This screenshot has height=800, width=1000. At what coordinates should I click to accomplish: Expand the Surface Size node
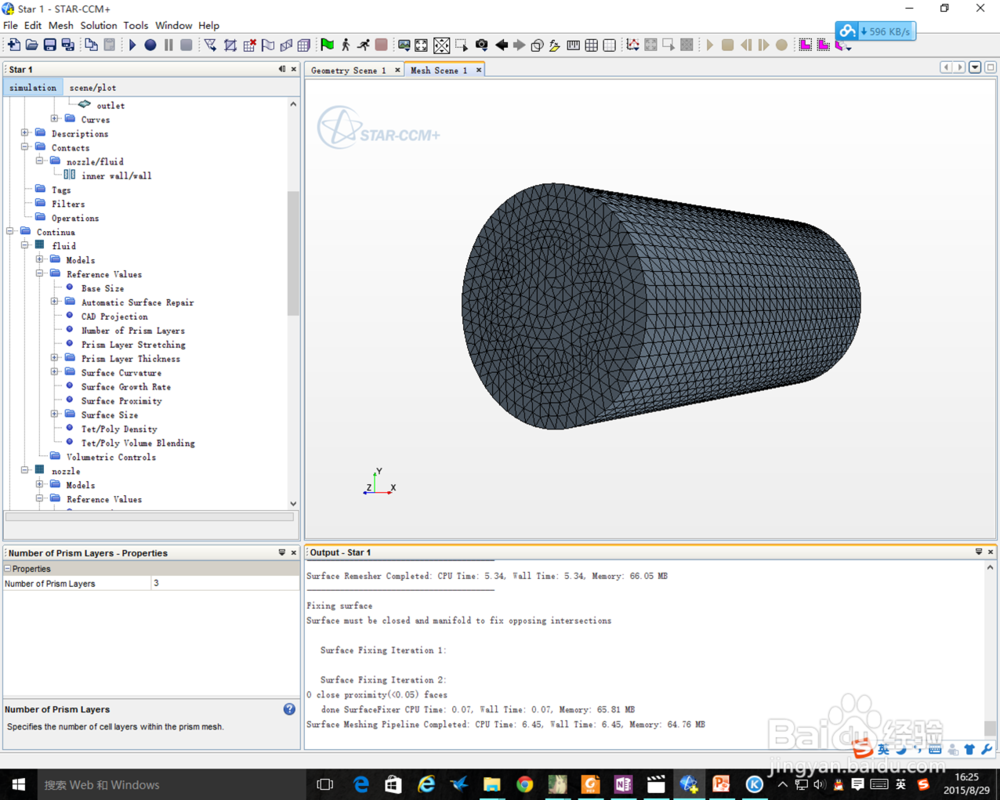(54, 413)
